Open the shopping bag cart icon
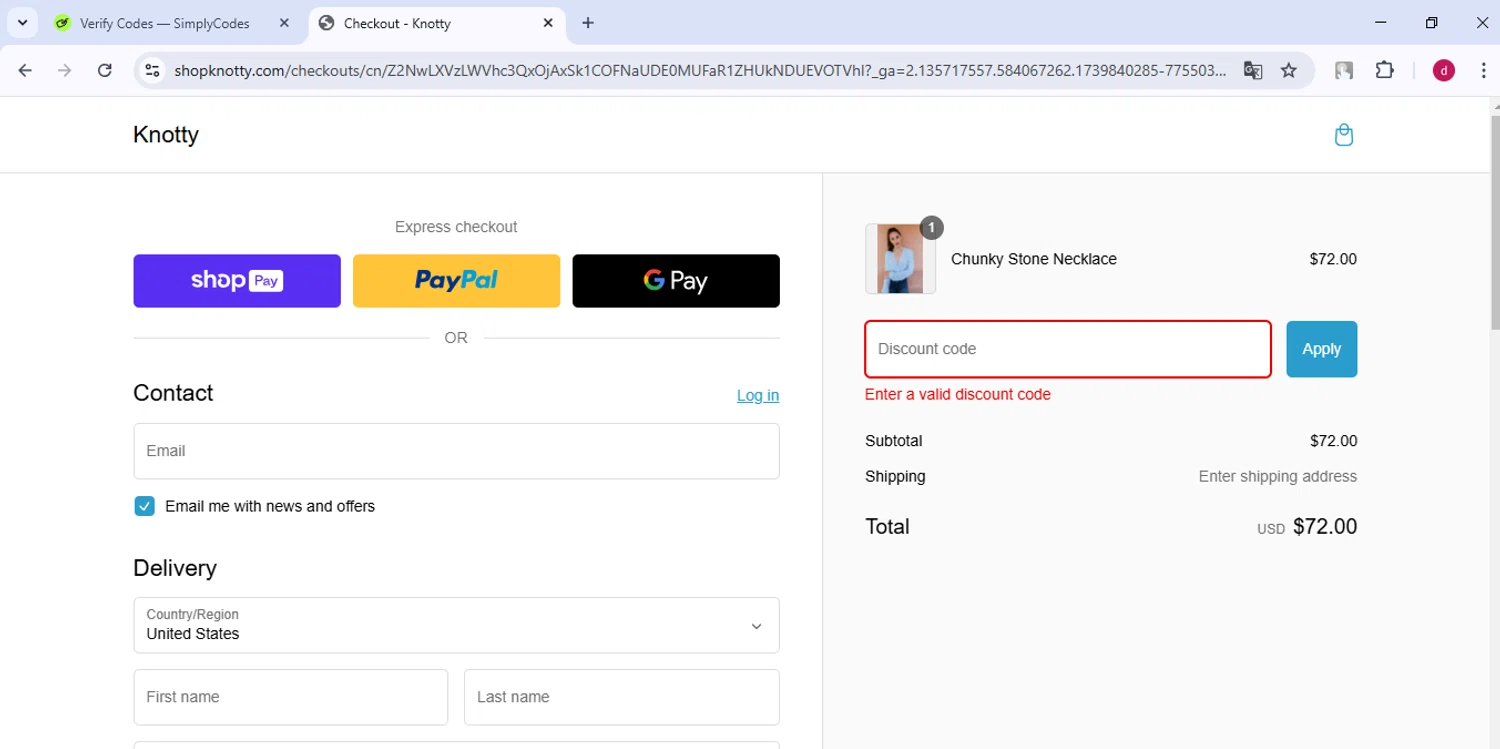This screenshot has height=749, width=1500. click(x=1344, y=135)
